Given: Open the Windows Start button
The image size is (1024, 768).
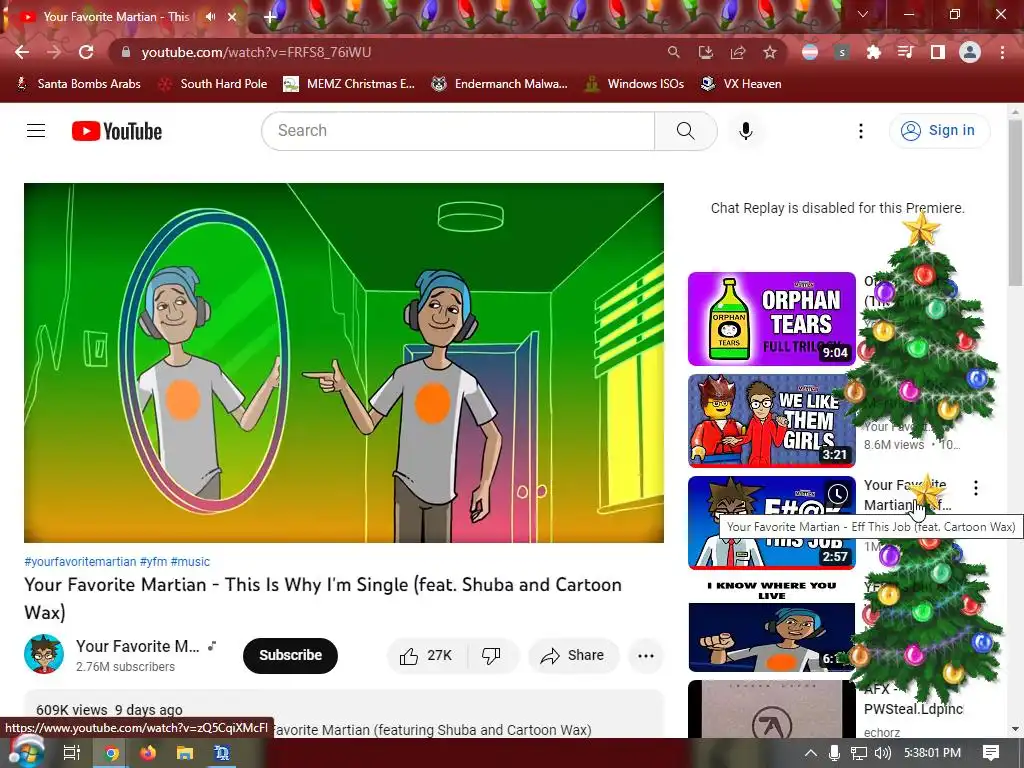Looking at the screenshot, I should click(x=25, y=752).
